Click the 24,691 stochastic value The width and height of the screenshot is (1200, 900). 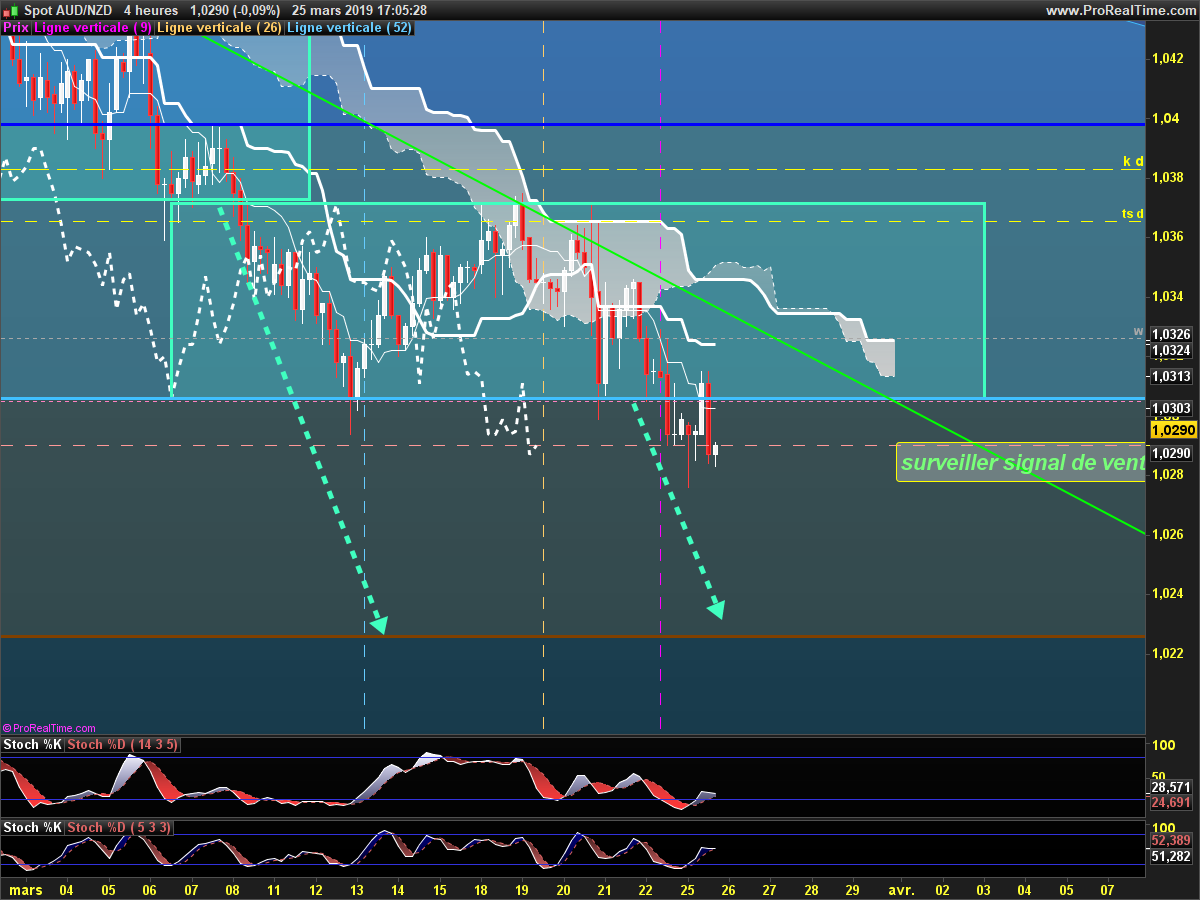tap(1172, 802)
